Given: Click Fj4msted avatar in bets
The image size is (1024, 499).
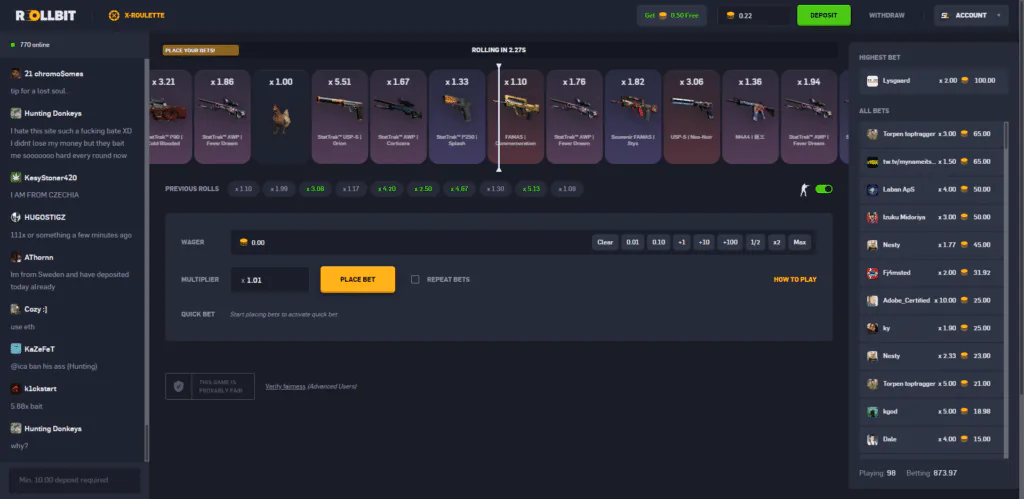Looking at the screenshot, I should pyautogui.click(x=872, y=273).
